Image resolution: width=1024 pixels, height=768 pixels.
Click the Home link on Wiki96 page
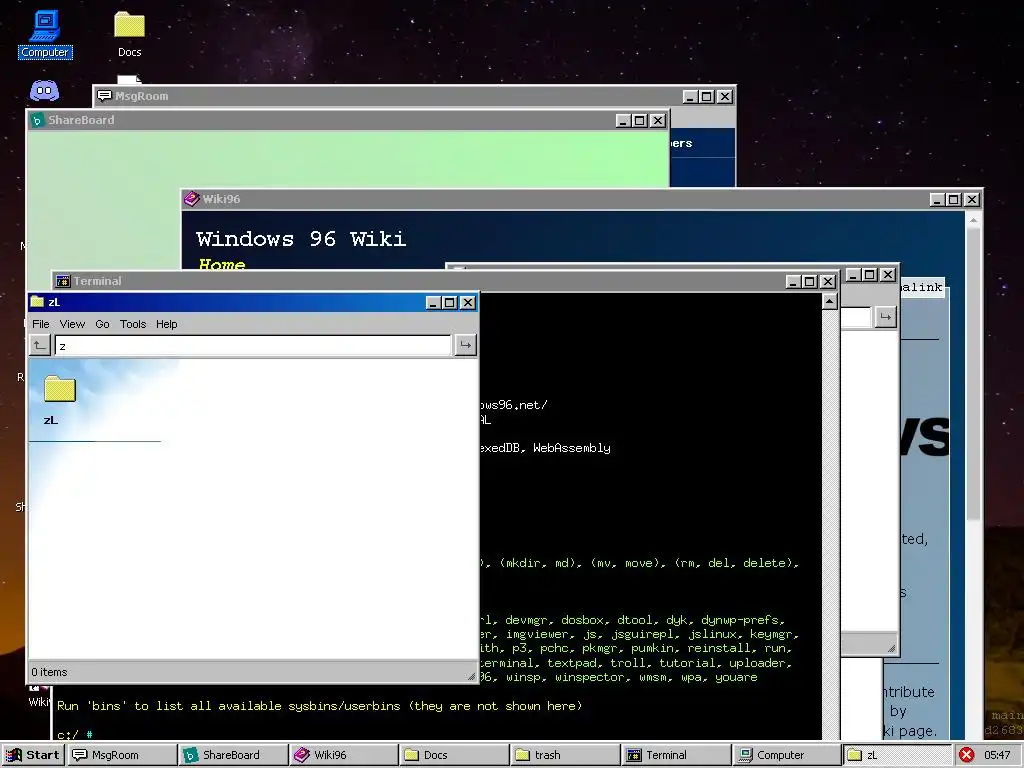coord(222,264)
